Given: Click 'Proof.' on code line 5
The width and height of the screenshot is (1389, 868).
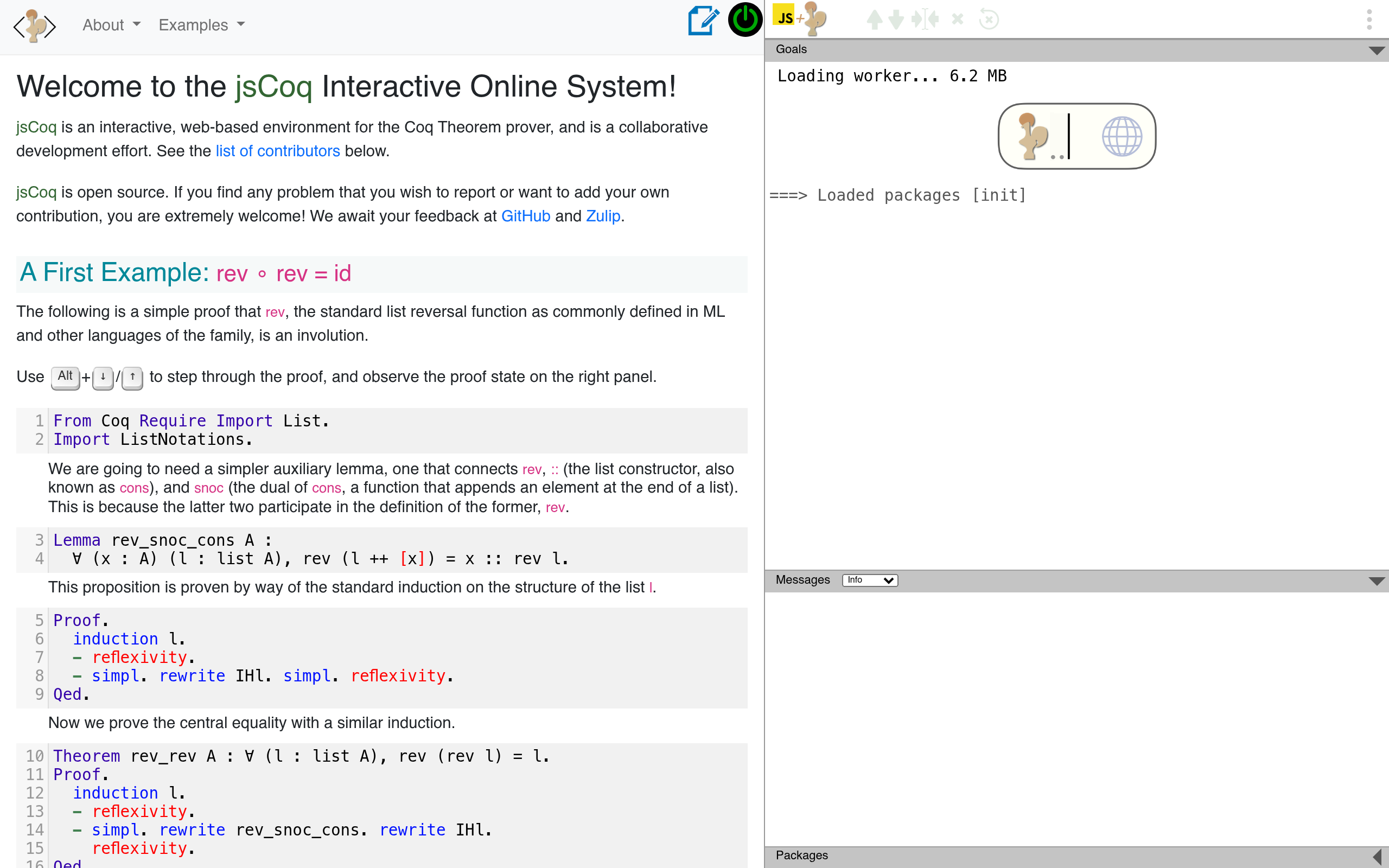Looking at the screenshot, I should [x=81, y=621].
